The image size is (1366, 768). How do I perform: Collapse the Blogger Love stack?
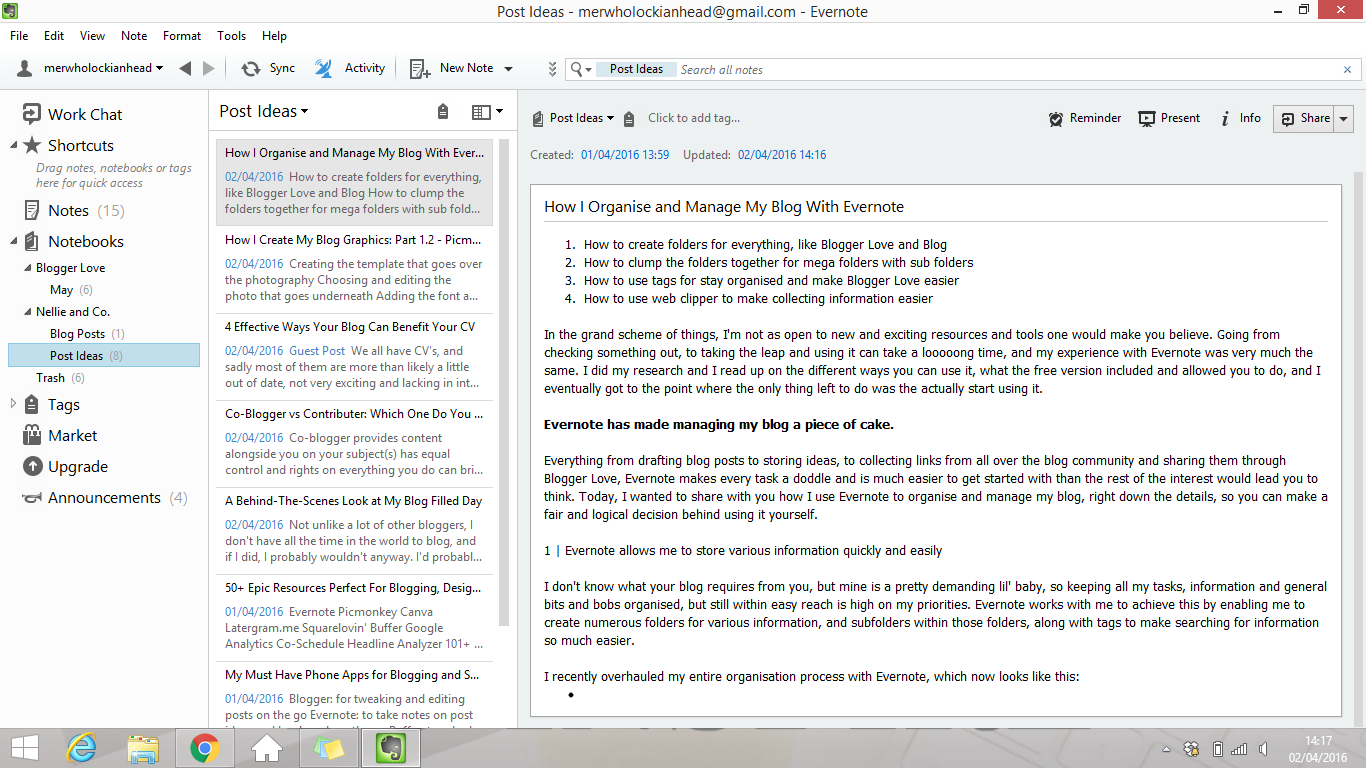28,268
